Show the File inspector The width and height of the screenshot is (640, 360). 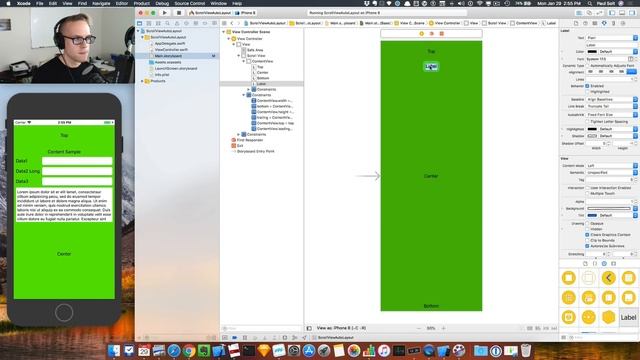click(576, 23)
